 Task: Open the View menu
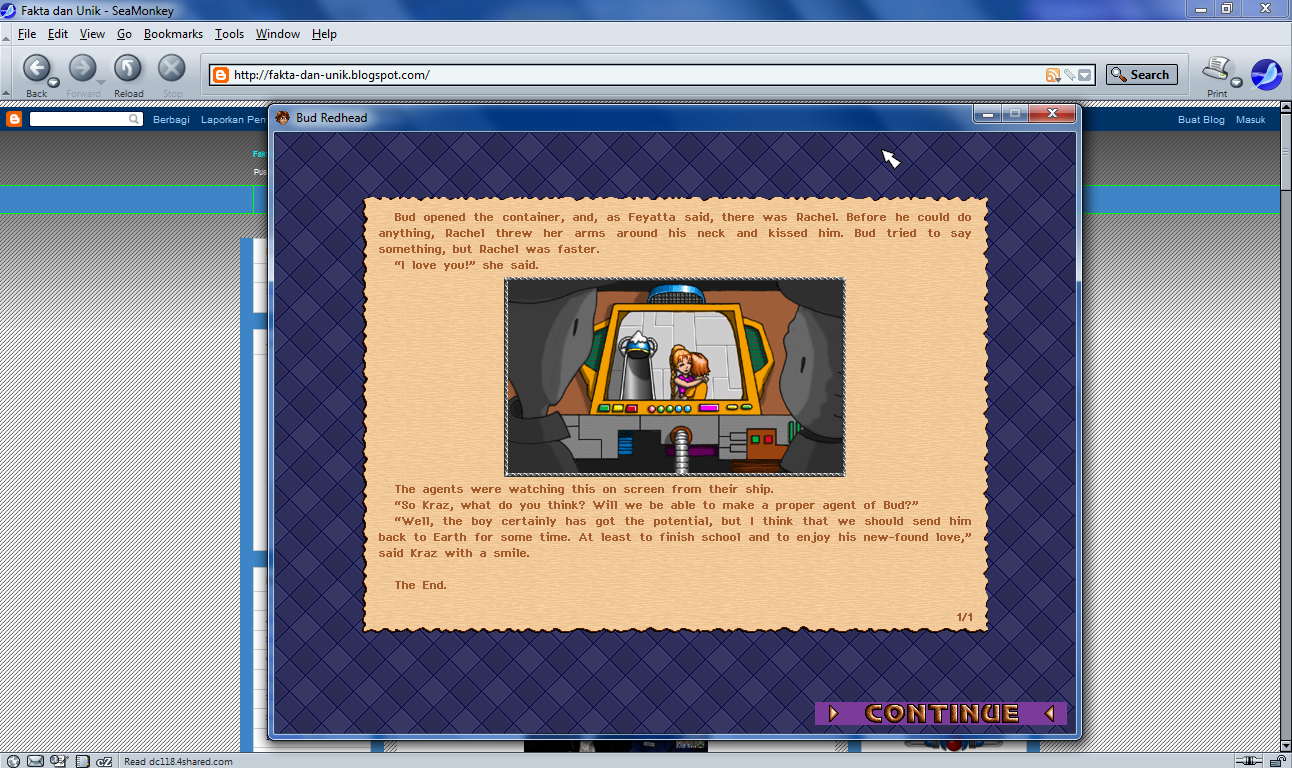click(92, 34)
